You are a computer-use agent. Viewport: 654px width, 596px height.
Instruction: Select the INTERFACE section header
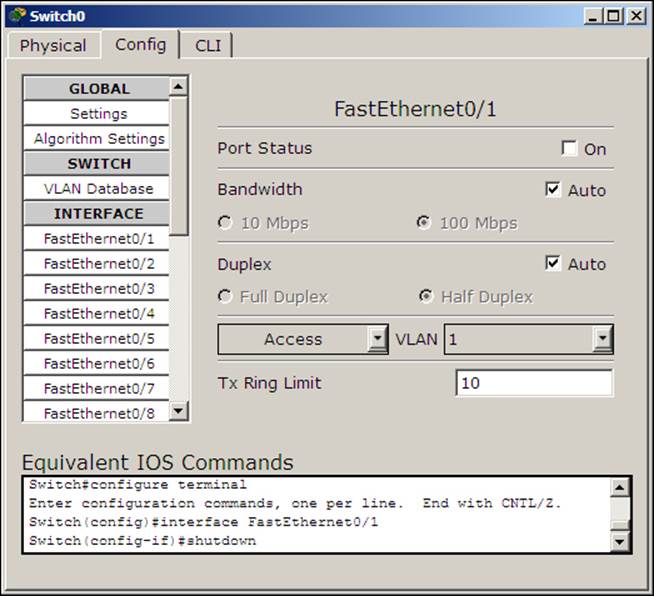pos(97,214)
